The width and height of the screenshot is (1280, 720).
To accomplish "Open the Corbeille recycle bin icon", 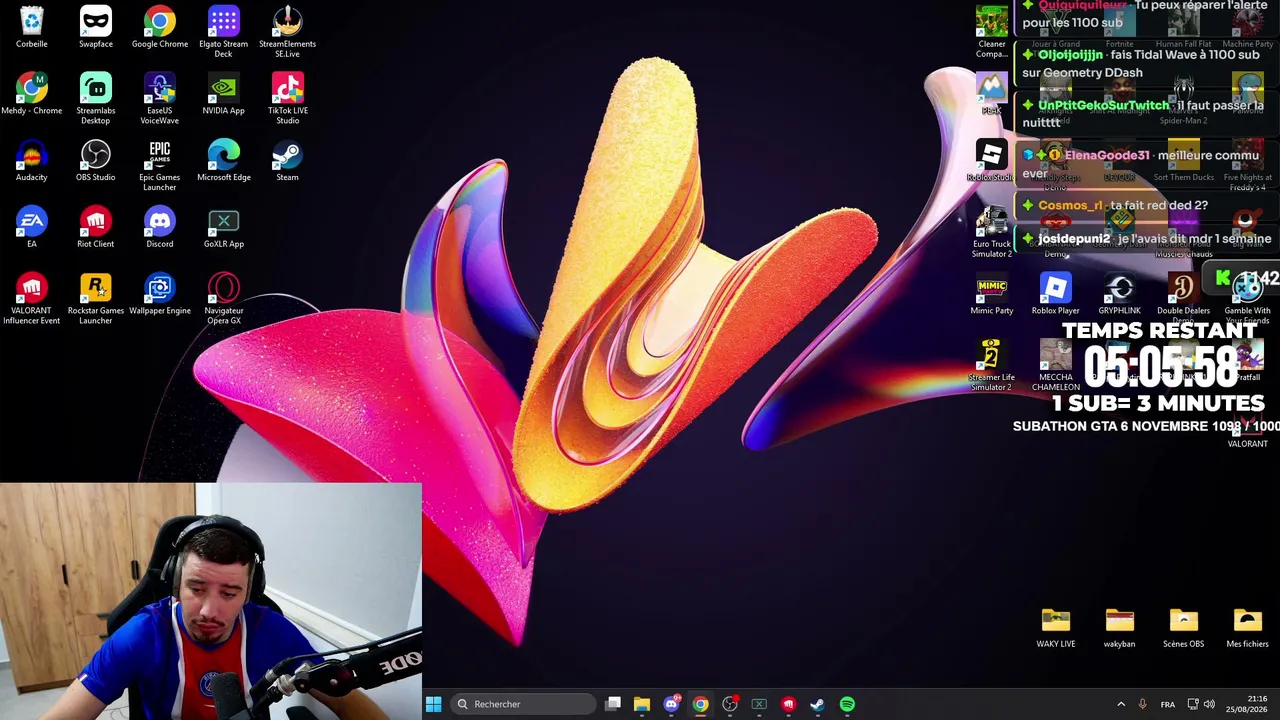I will (x=32, y=27).
